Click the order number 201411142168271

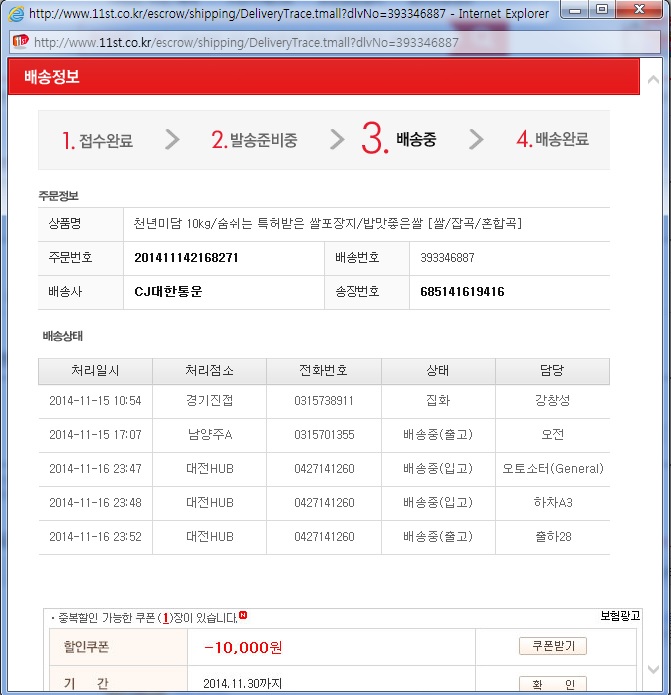(x=186, y=258)
